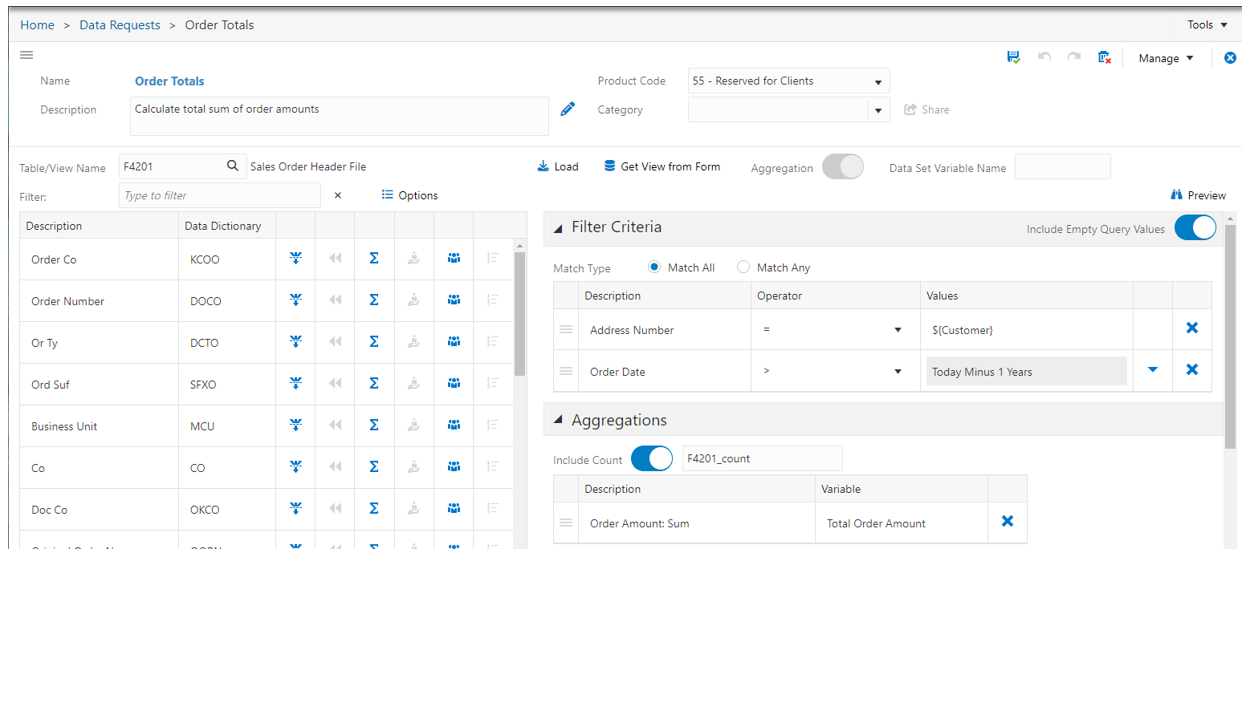Turn off the Include Count toggle
The width and height of the screenshot is (1252, 713).
coord(651,458)
